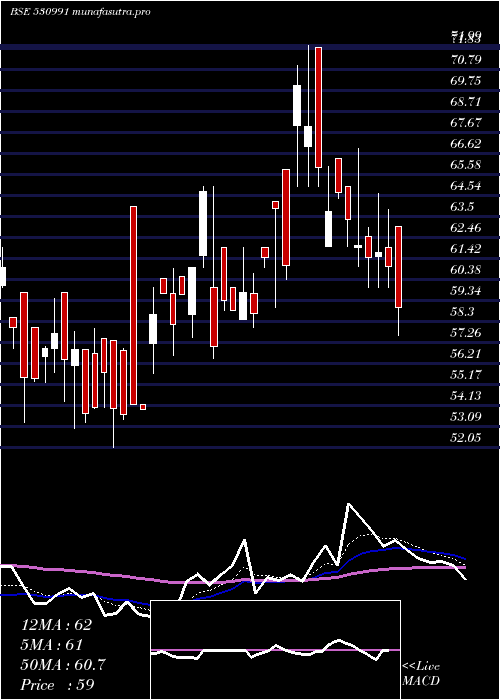The width and height of the screenshot is (500, 700).
Task: Click the 61.42 price axis label
Action: tap(467, 248)
